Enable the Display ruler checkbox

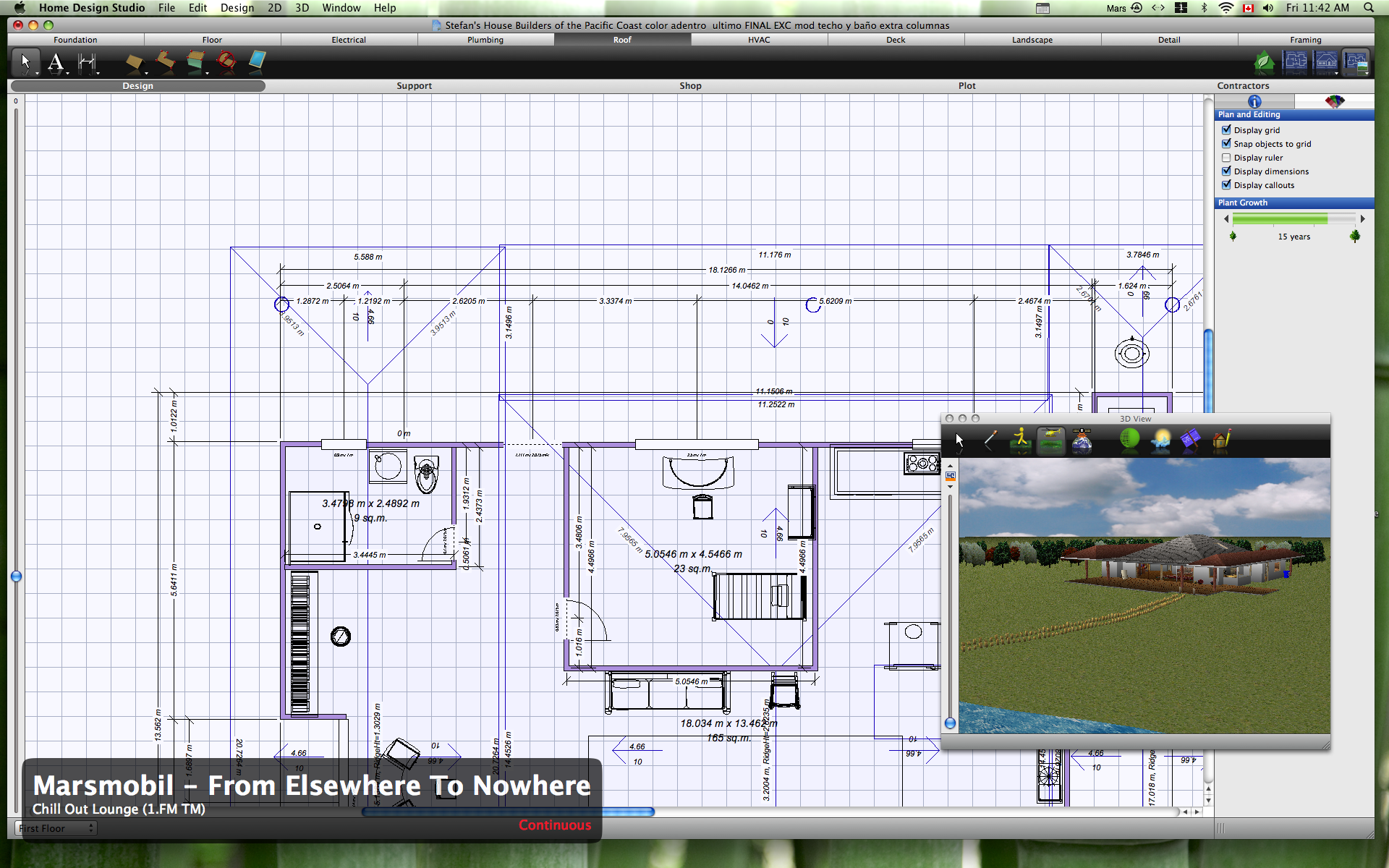[1226, 158]
